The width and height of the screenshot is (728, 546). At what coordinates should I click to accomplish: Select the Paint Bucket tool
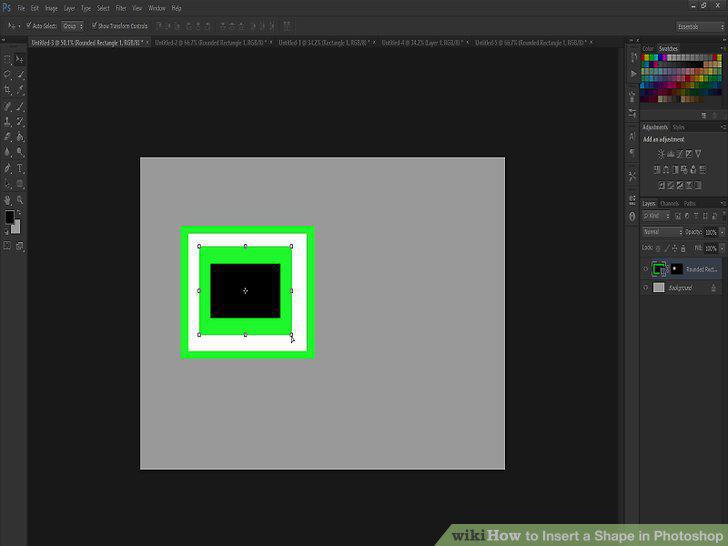coord(20,137)
